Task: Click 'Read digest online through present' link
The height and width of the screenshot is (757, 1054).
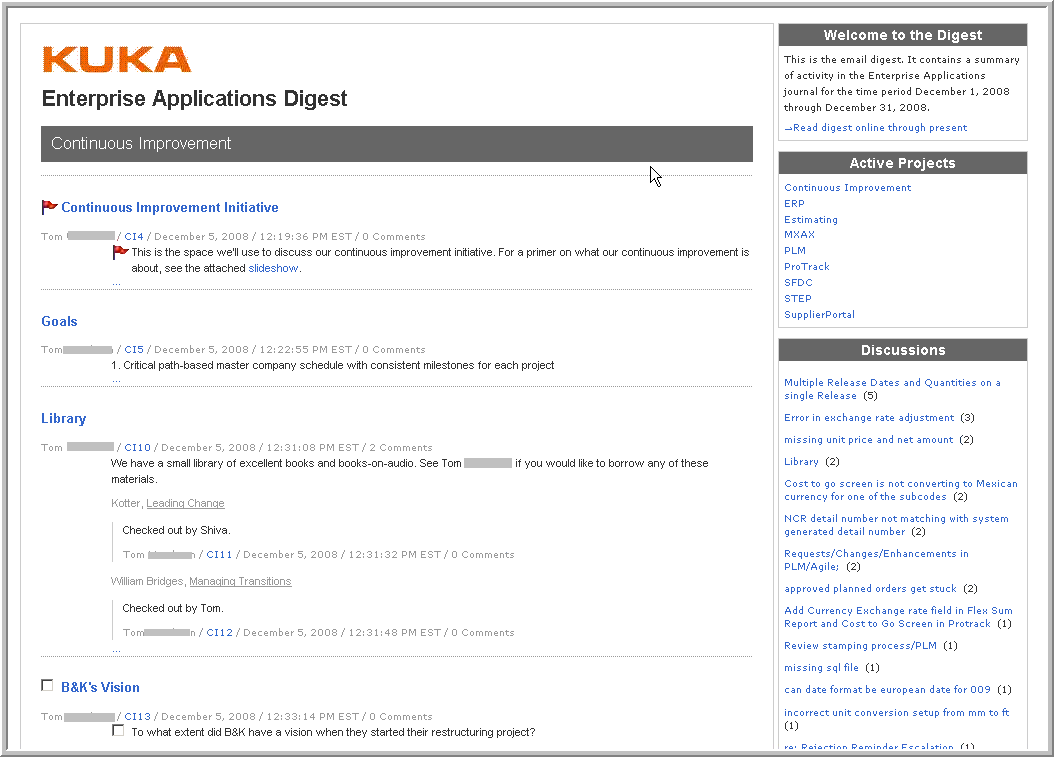Action: pos(879,128)
